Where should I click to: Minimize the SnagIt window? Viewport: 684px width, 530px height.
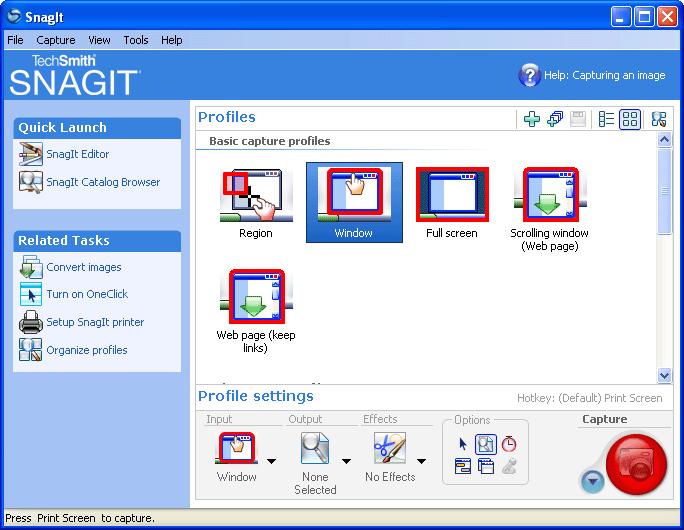coord(620,17)
